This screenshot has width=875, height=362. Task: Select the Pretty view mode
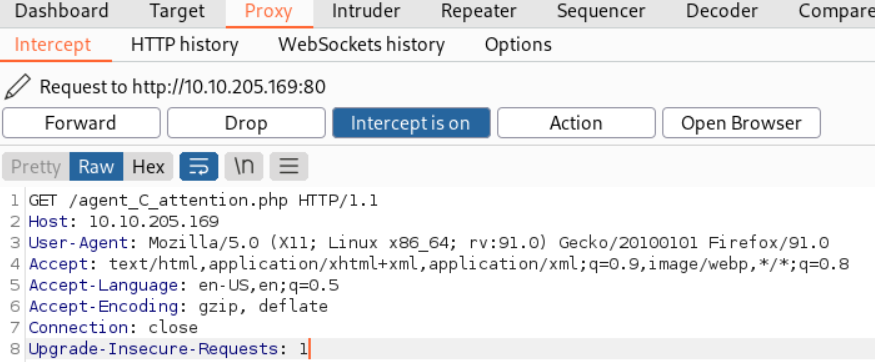pos(36,167)
